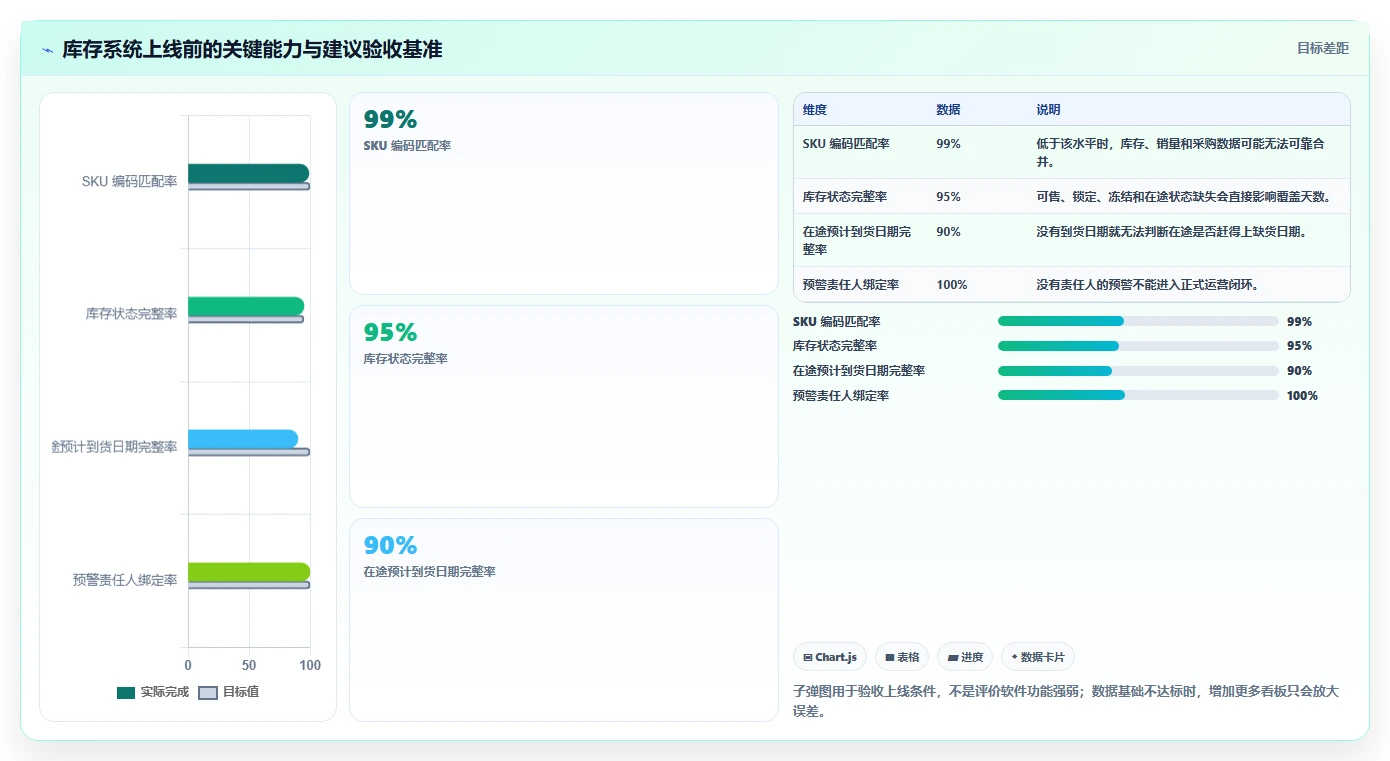Click the Chart.js chip
Viewport: 1390px width, 761px height.
pyautogui.click(x=830, y=657)
